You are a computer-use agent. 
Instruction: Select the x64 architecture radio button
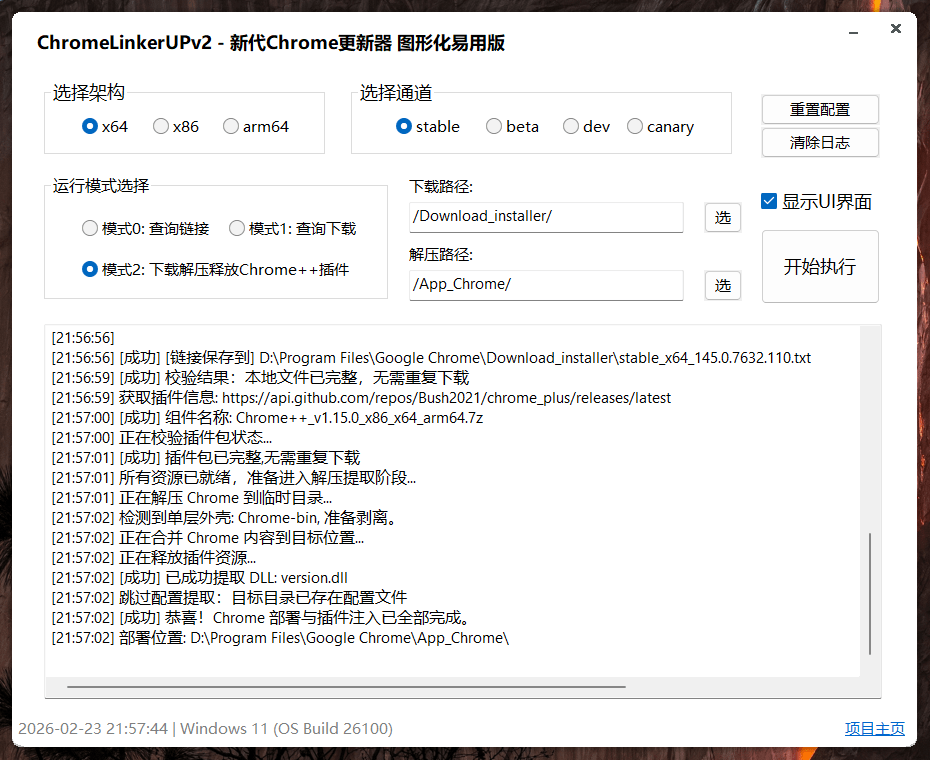tap(90, 127)
